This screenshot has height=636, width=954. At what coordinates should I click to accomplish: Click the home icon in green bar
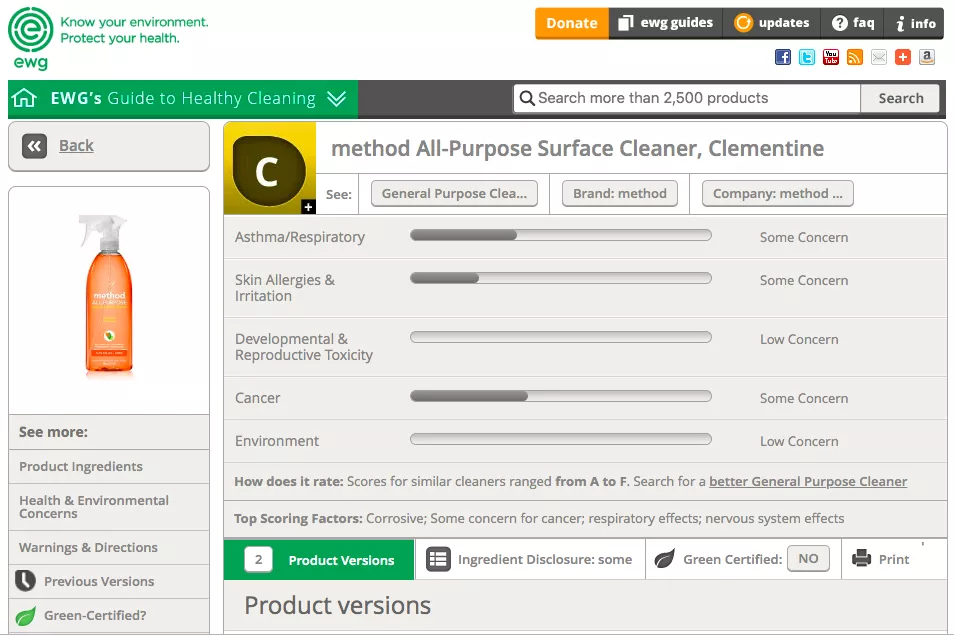(x=24, y=98)
